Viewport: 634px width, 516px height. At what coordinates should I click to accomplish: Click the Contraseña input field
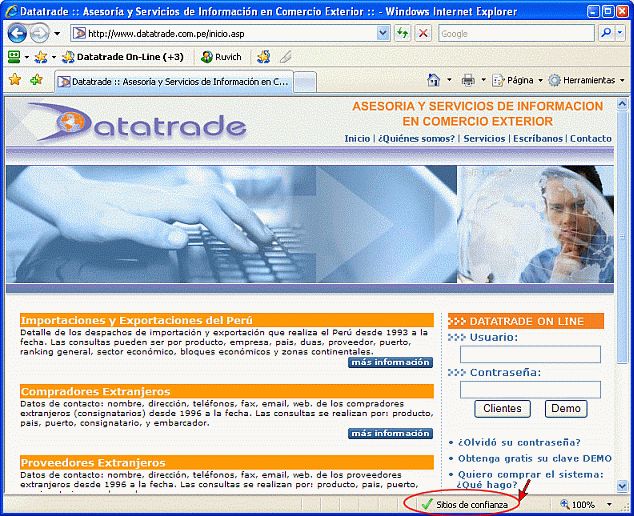(530, 390)
